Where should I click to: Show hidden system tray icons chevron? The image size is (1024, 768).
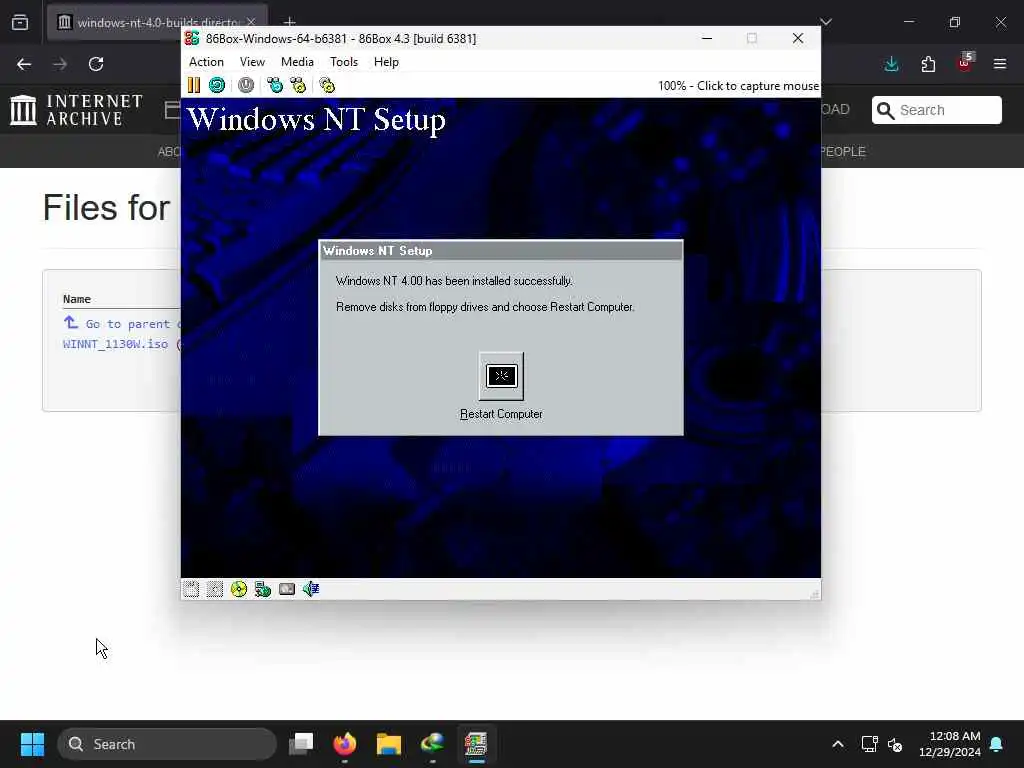click(x=838, y=744)
